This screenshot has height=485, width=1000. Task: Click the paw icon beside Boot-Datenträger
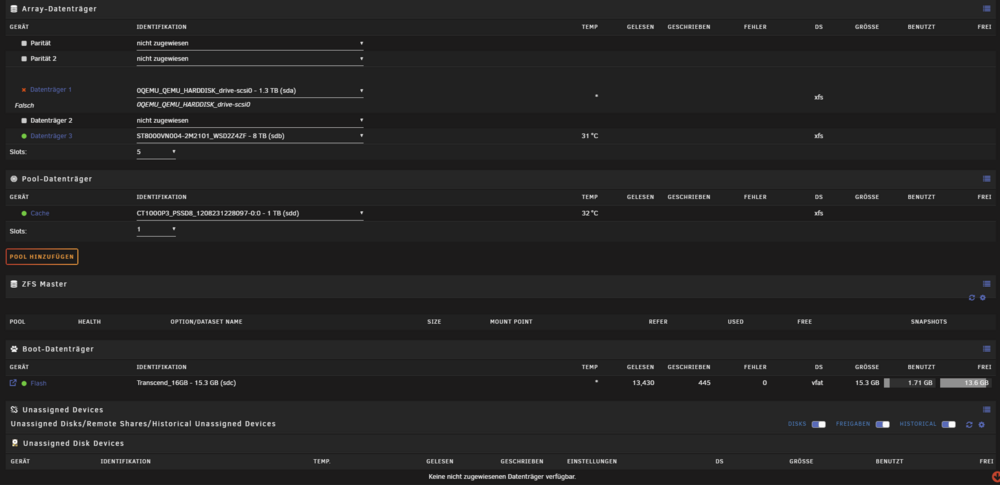click(x=14, y=349)
